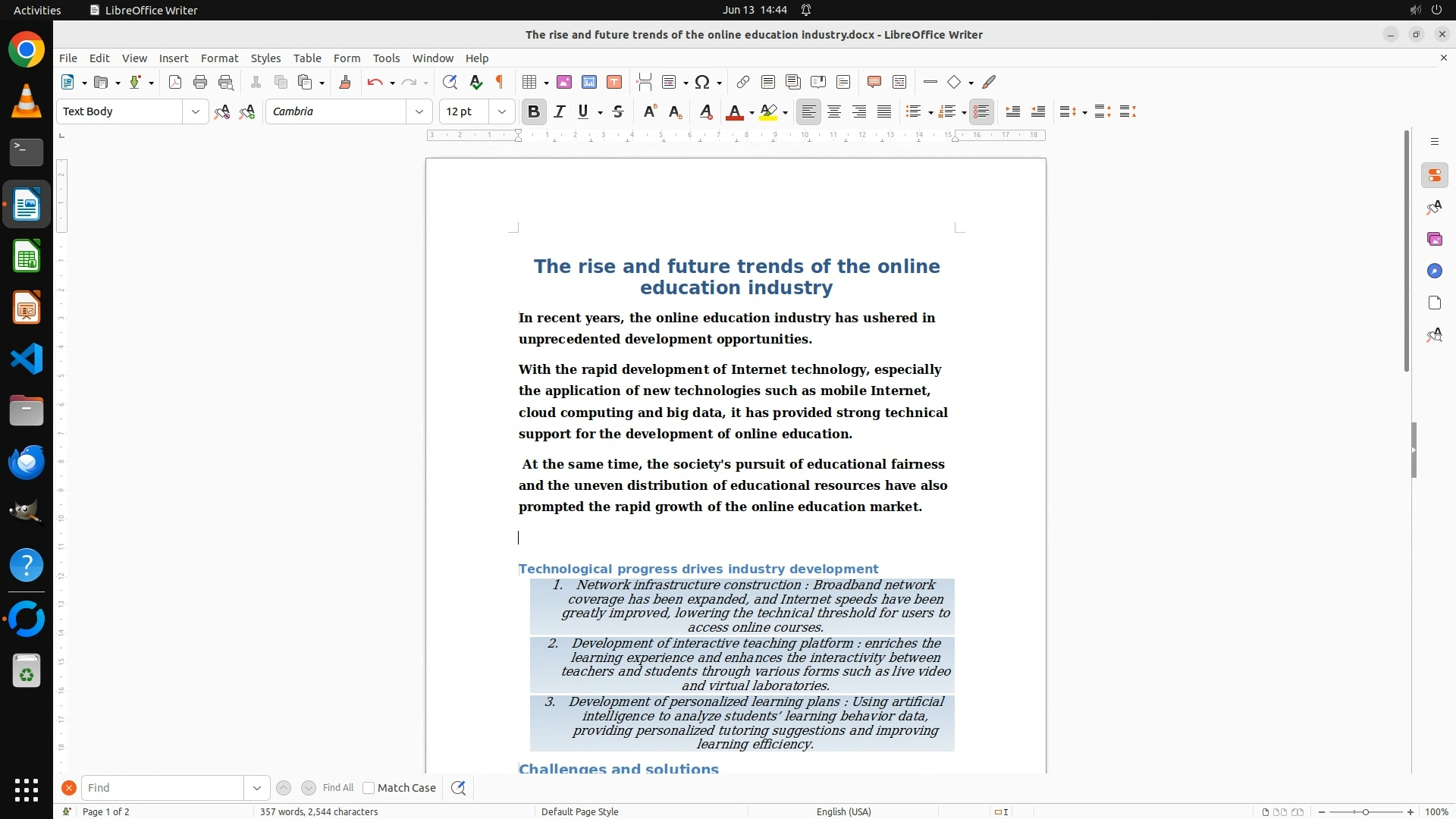Expand the Paragraph Style dropdown arrow
The width and height of the screenshot is (1456, 819).
coord(196,111)
